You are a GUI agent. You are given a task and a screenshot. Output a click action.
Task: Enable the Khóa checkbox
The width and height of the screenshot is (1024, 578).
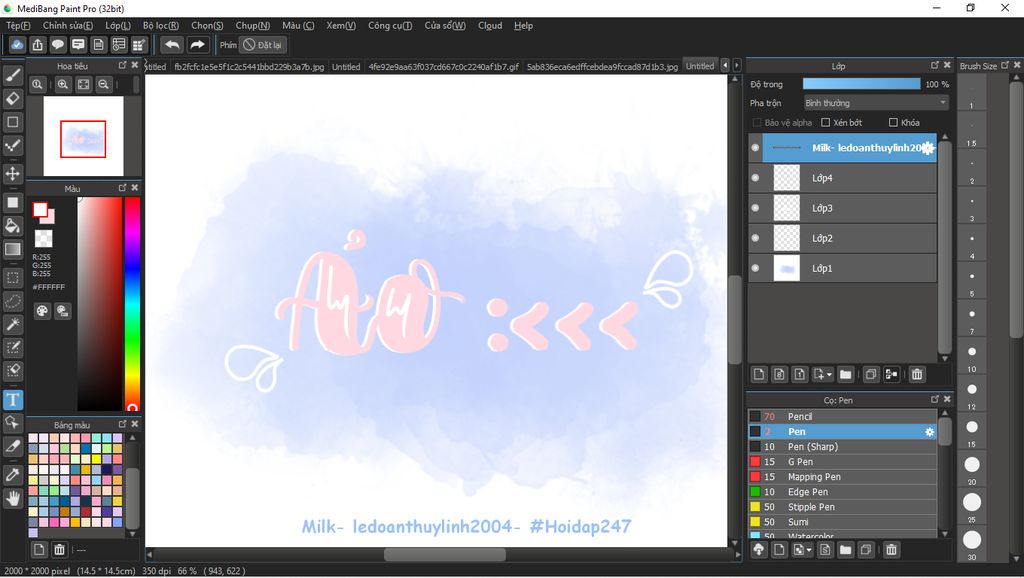pos(893,123)
